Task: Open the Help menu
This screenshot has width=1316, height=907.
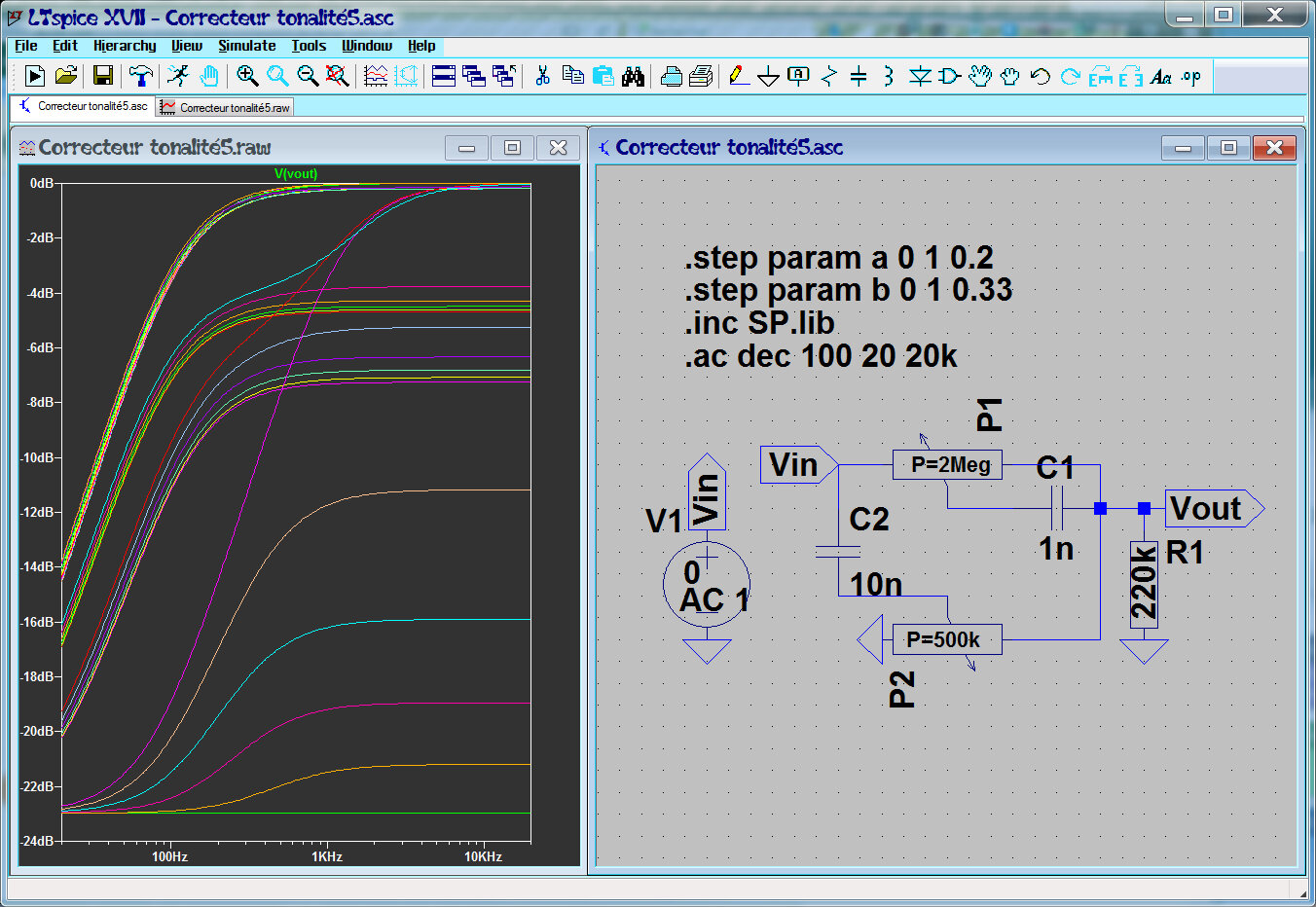Action: (x=421, y=46)
